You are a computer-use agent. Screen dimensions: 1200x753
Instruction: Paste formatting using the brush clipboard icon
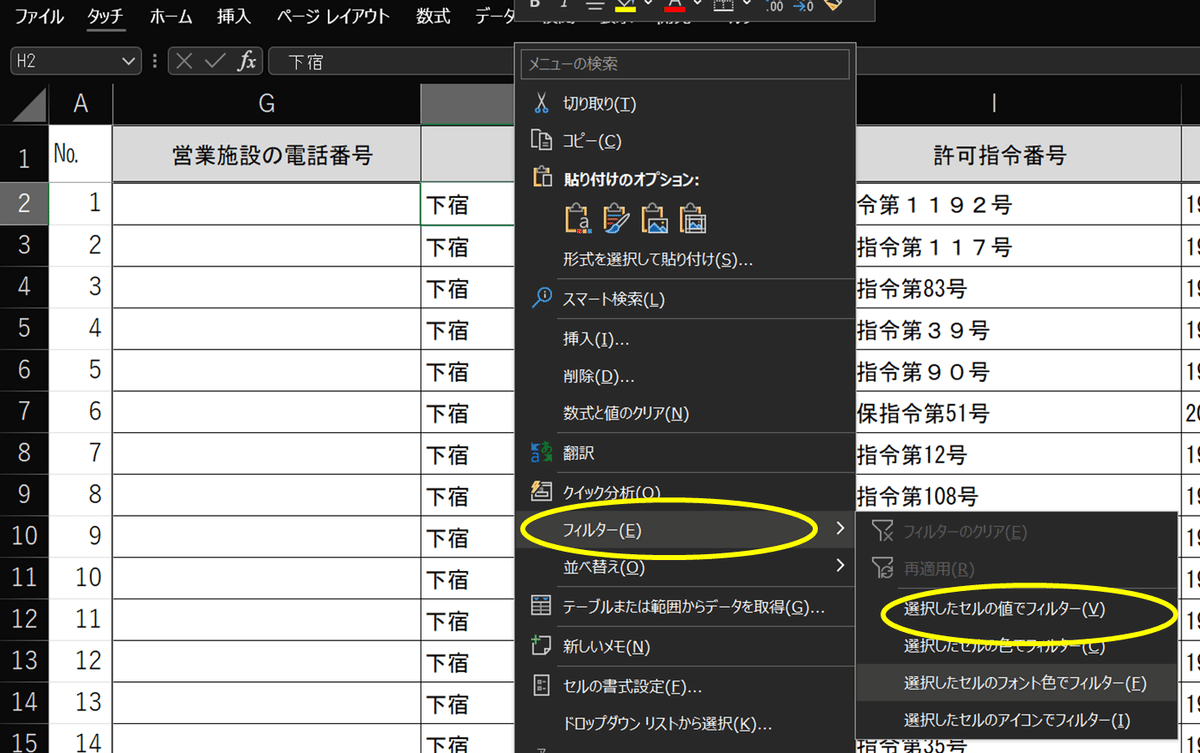617,218
